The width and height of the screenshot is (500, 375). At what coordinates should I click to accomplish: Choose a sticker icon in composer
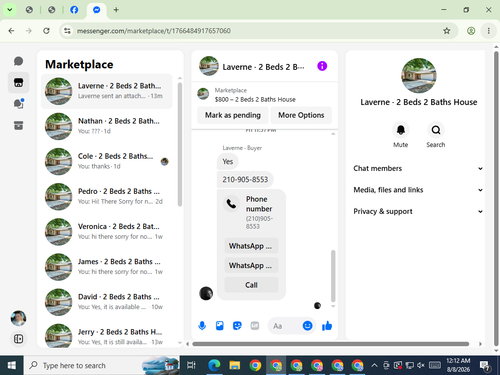(x=237, y=326)
